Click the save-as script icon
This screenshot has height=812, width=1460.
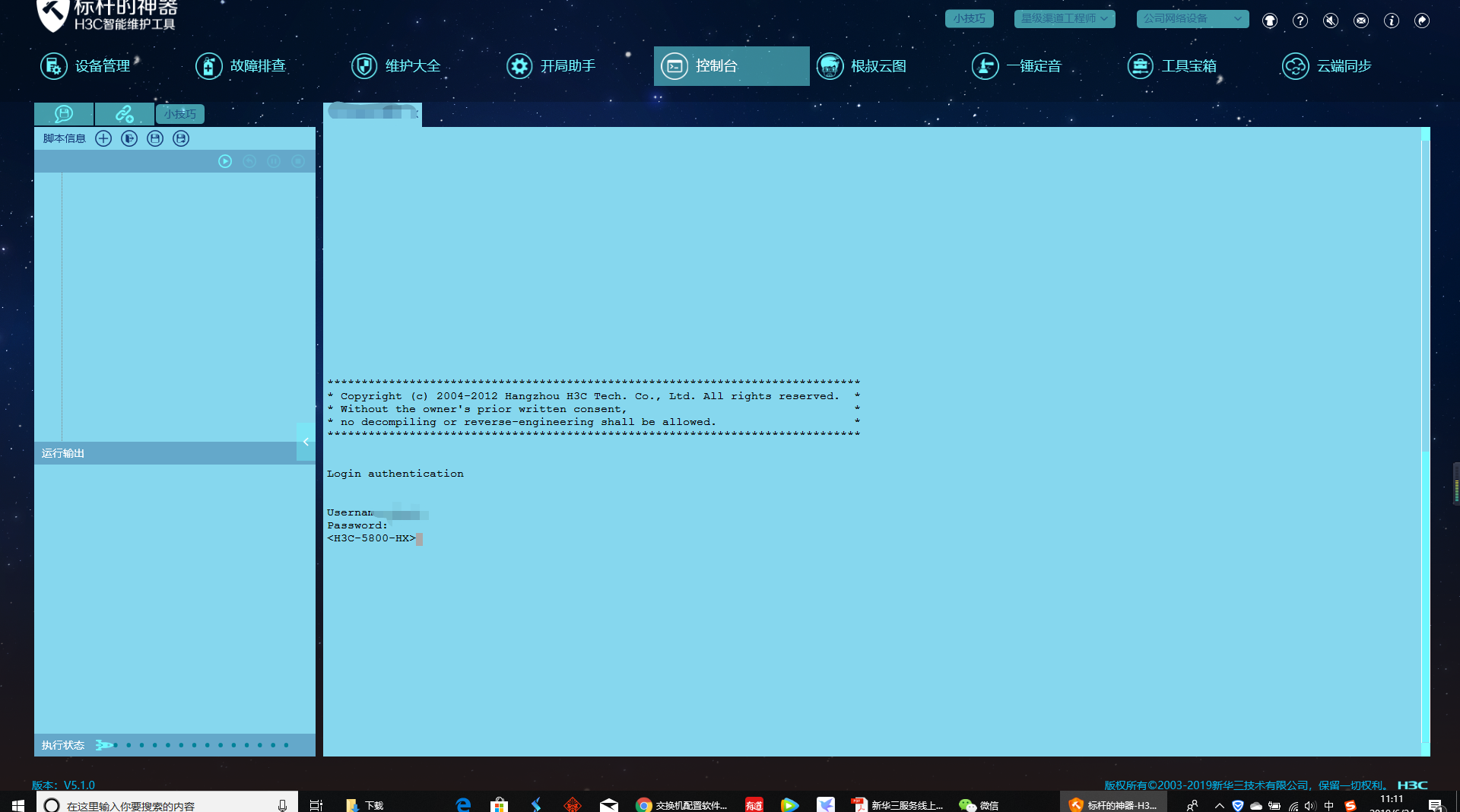(181, 138)
